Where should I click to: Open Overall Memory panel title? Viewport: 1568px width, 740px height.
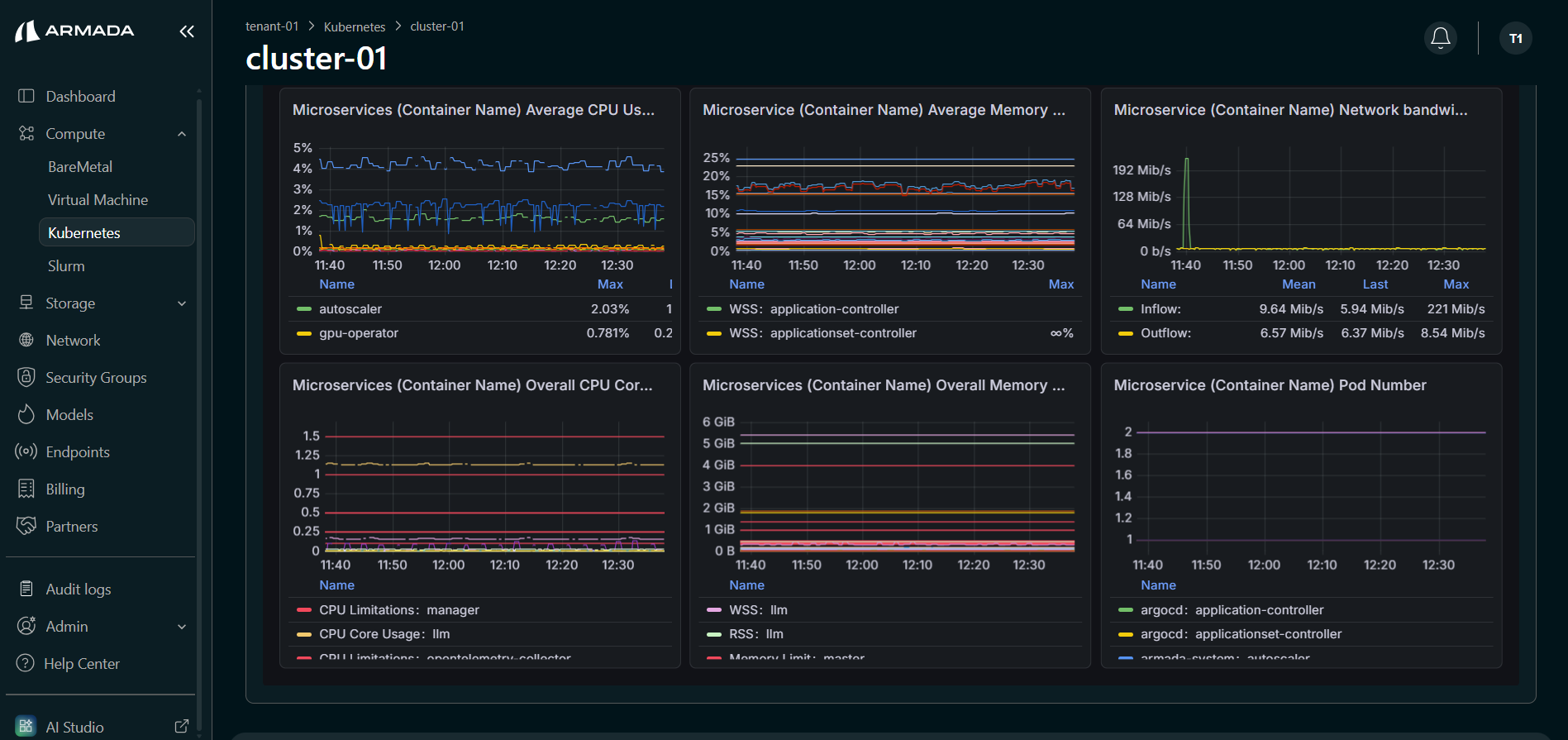[x=884, y=385]
